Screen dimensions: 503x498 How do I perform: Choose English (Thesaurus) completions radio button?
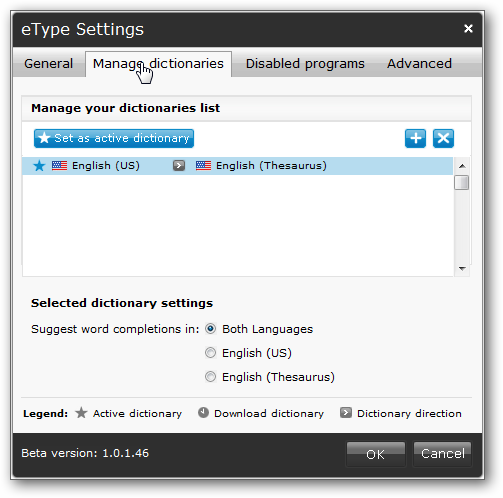[210, 377]
